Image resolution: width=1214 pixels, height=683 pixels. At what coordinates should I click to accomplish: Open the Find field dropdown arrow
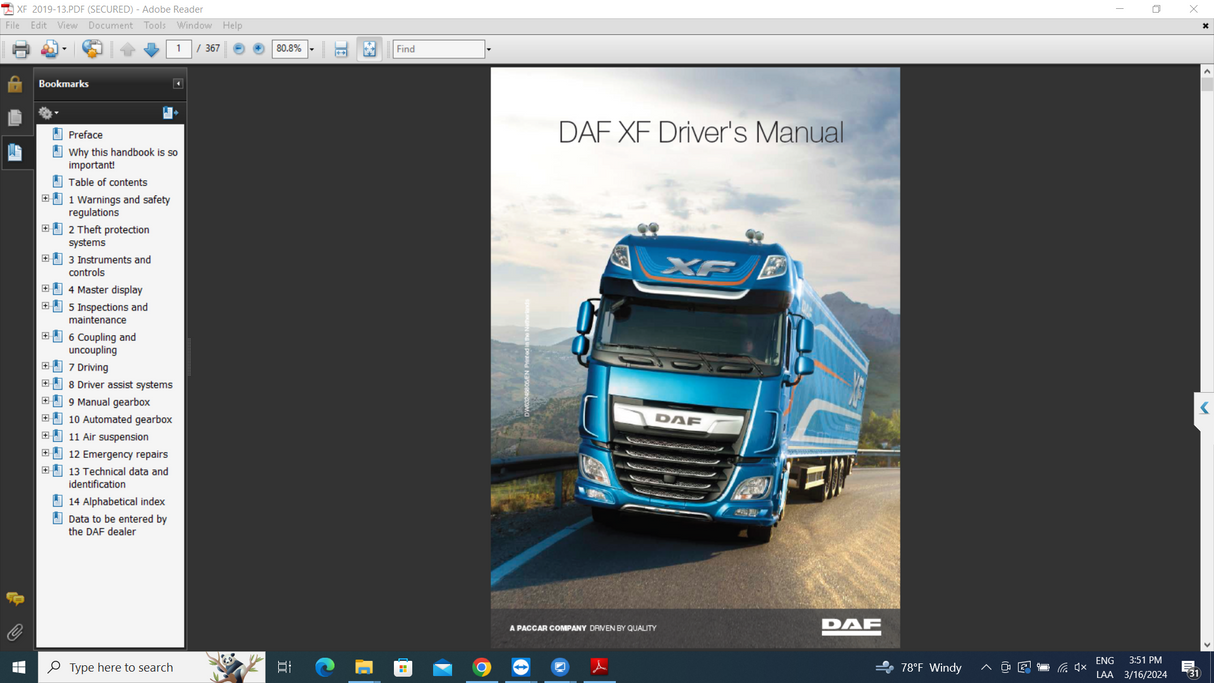coord(488,48)
